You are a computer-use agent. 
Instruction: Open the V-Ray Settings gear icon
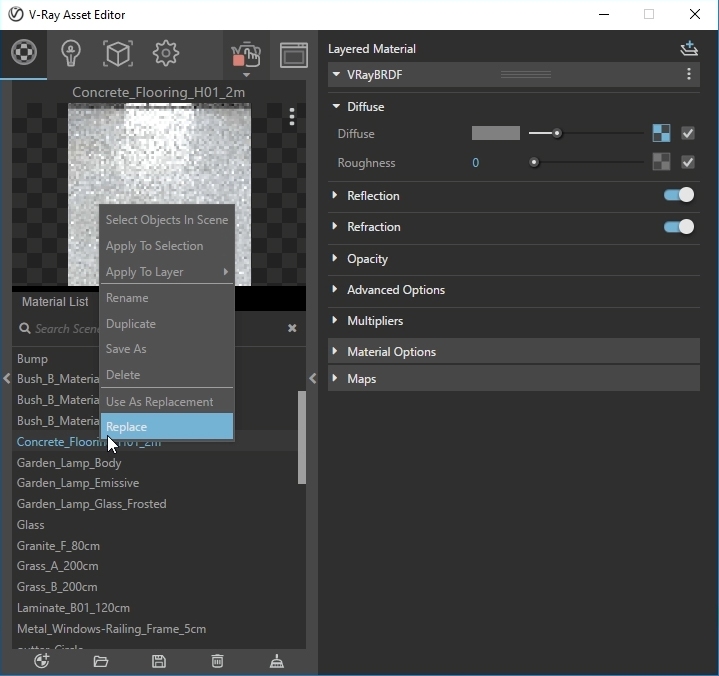(x=166, y=53)
